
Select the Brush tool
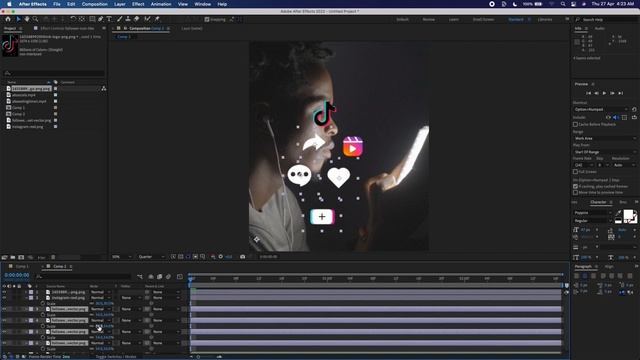pyautogui.click(x=120, y=19)
